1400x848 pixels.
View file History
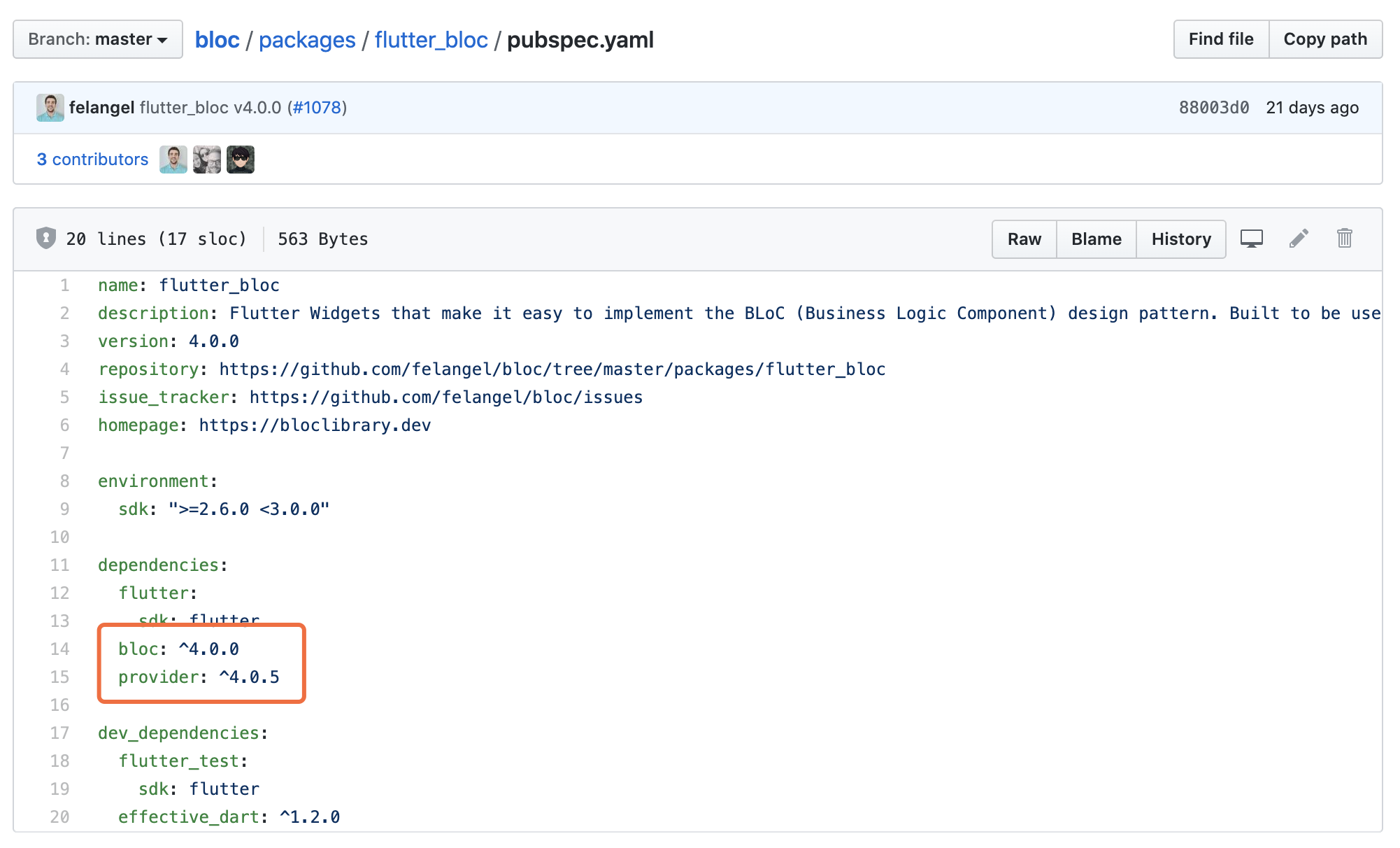[1180, 239]
